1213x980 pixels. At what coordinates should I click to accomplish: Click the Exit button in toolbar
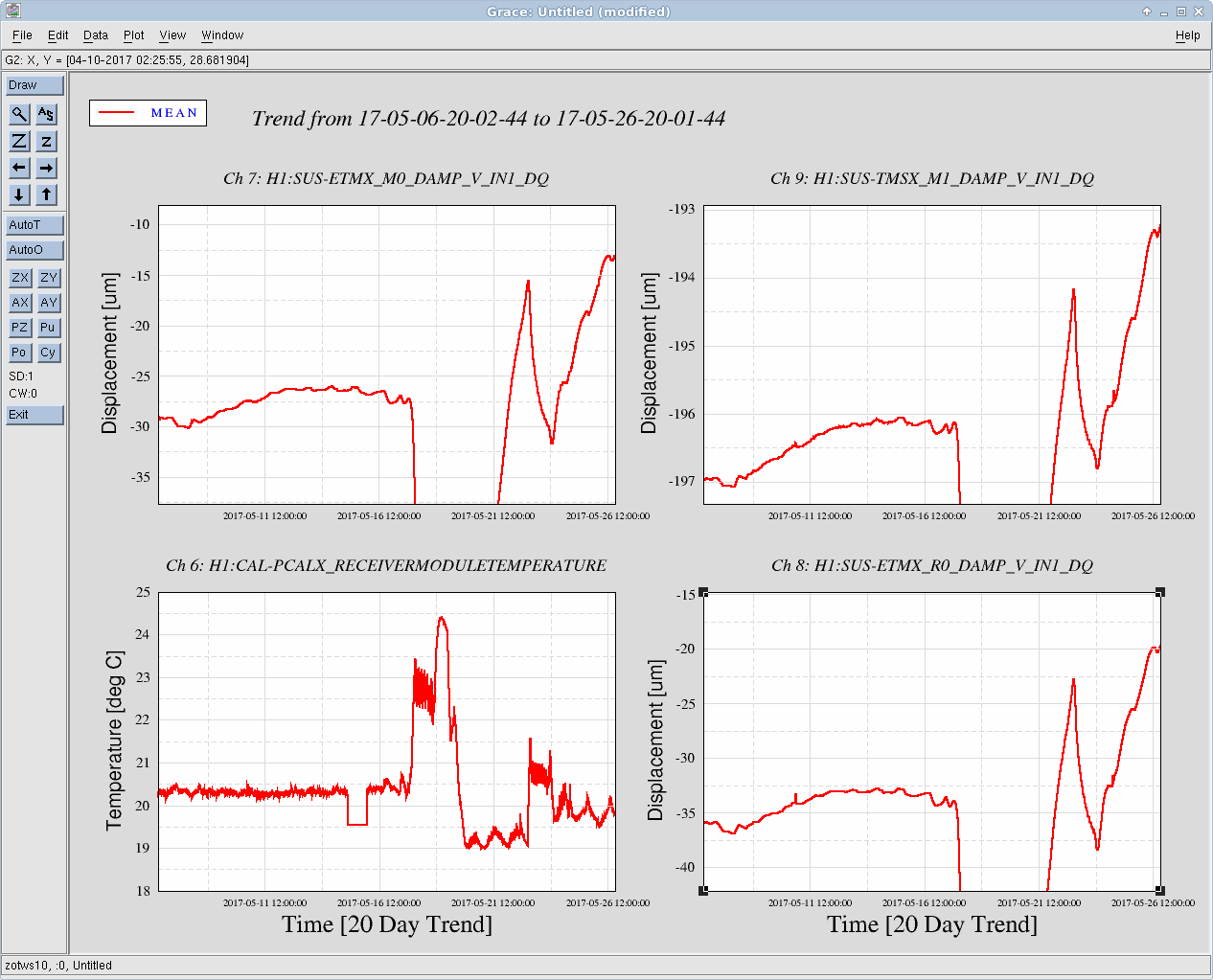click(x=34, y=415)
